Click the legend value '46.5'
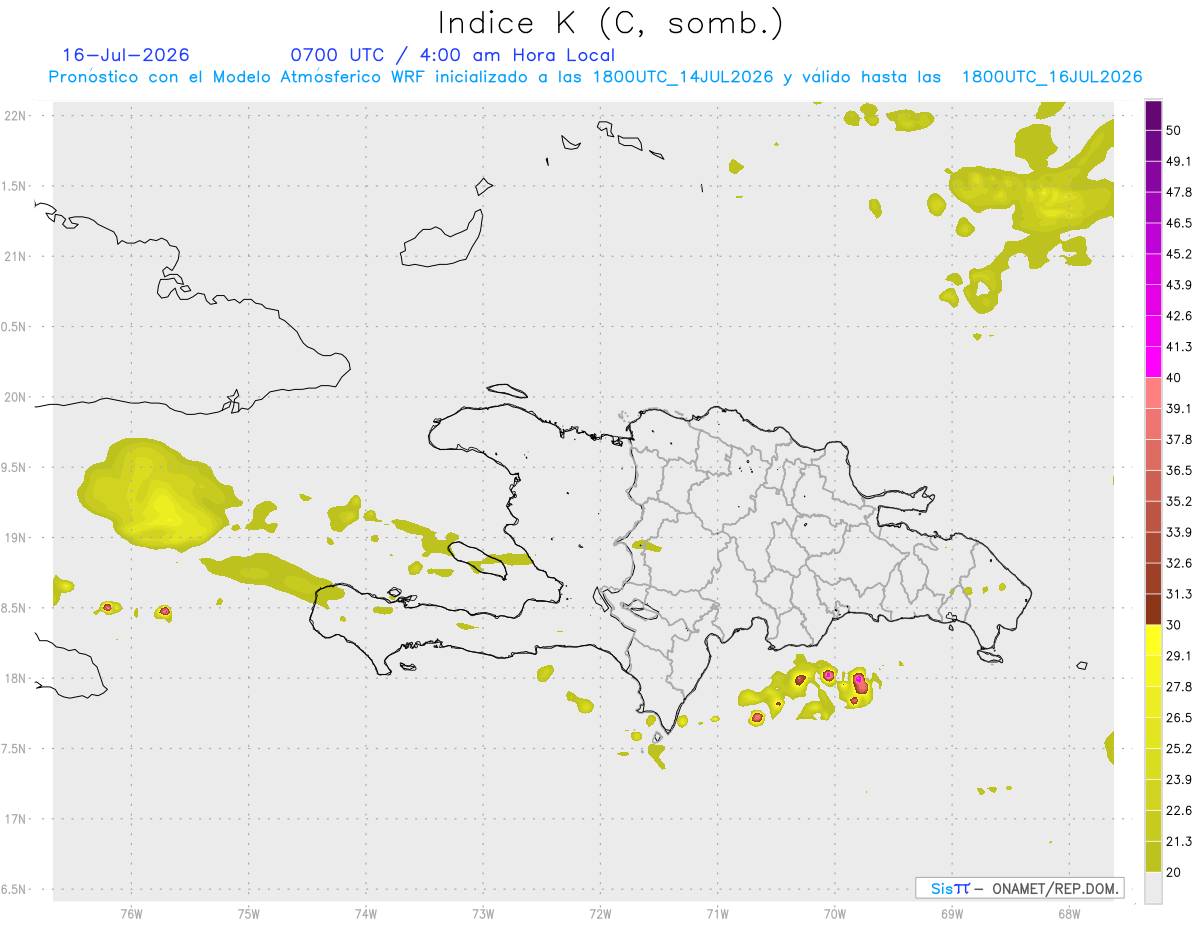This screenshot has height=927, width=1200. 1179,223
